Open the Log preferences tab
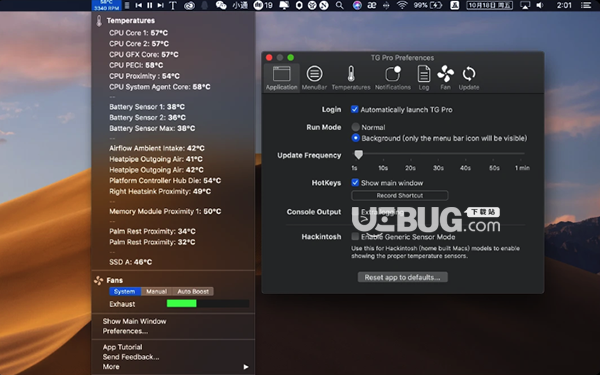This screenshot has width=600, height=375. tap(424, 78)
